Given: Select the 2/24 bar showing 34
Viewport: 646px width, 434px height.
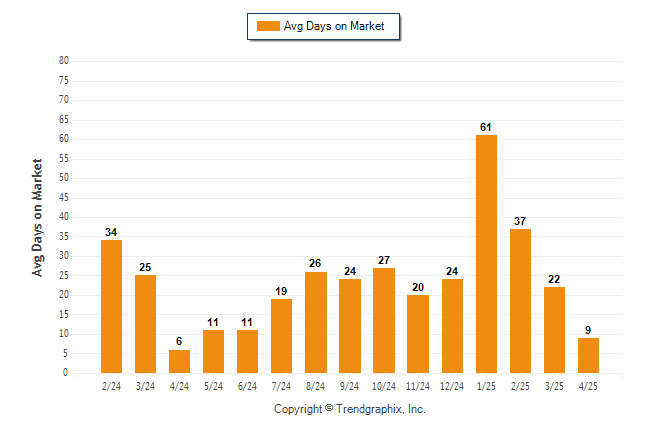Looking at the screenshot, I should (x=111, y=307).
